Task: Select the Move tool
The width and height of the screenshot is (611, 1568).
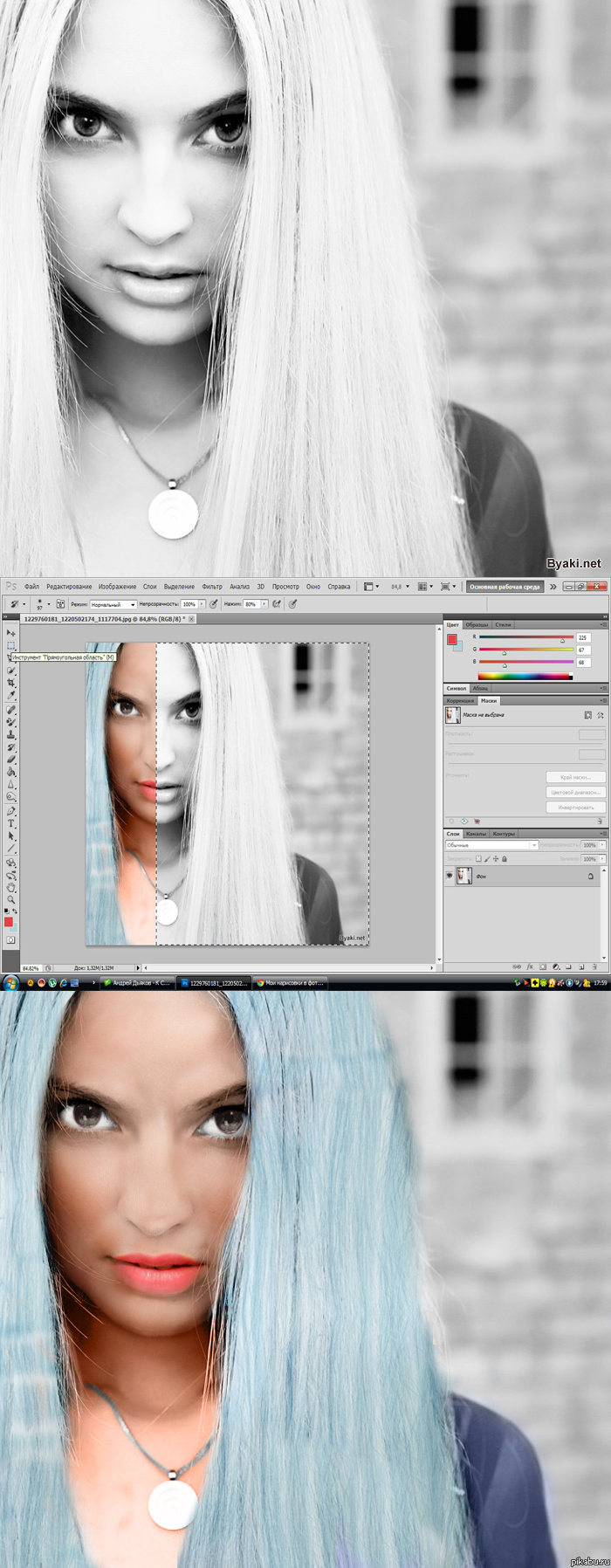Action: pyautogui.click(x=10, y=633)
